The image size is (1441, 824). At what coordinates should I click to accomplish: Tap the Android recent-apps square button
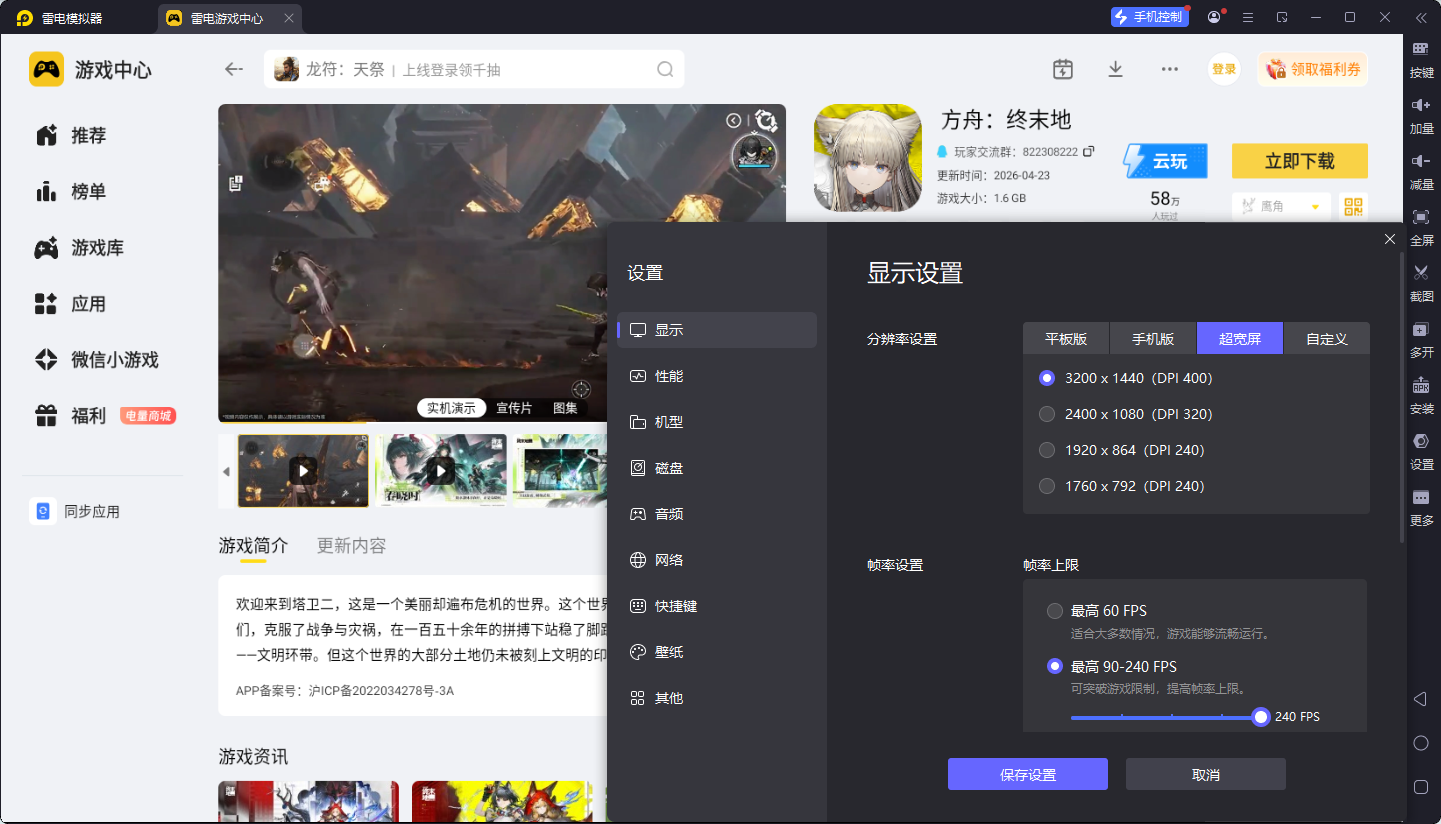click(1420, 787)
